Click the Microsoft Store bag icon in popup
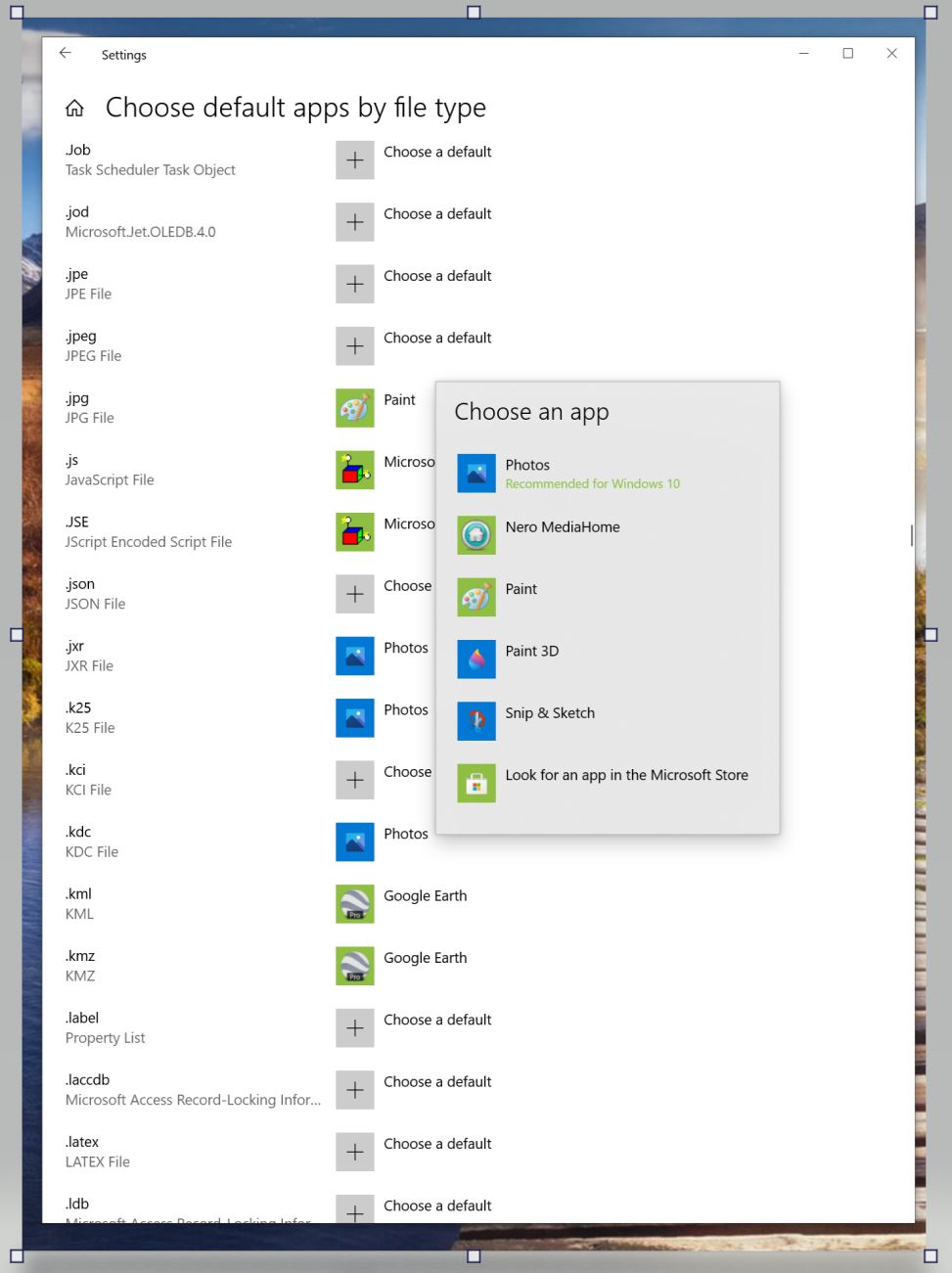 tap(476, 783)
